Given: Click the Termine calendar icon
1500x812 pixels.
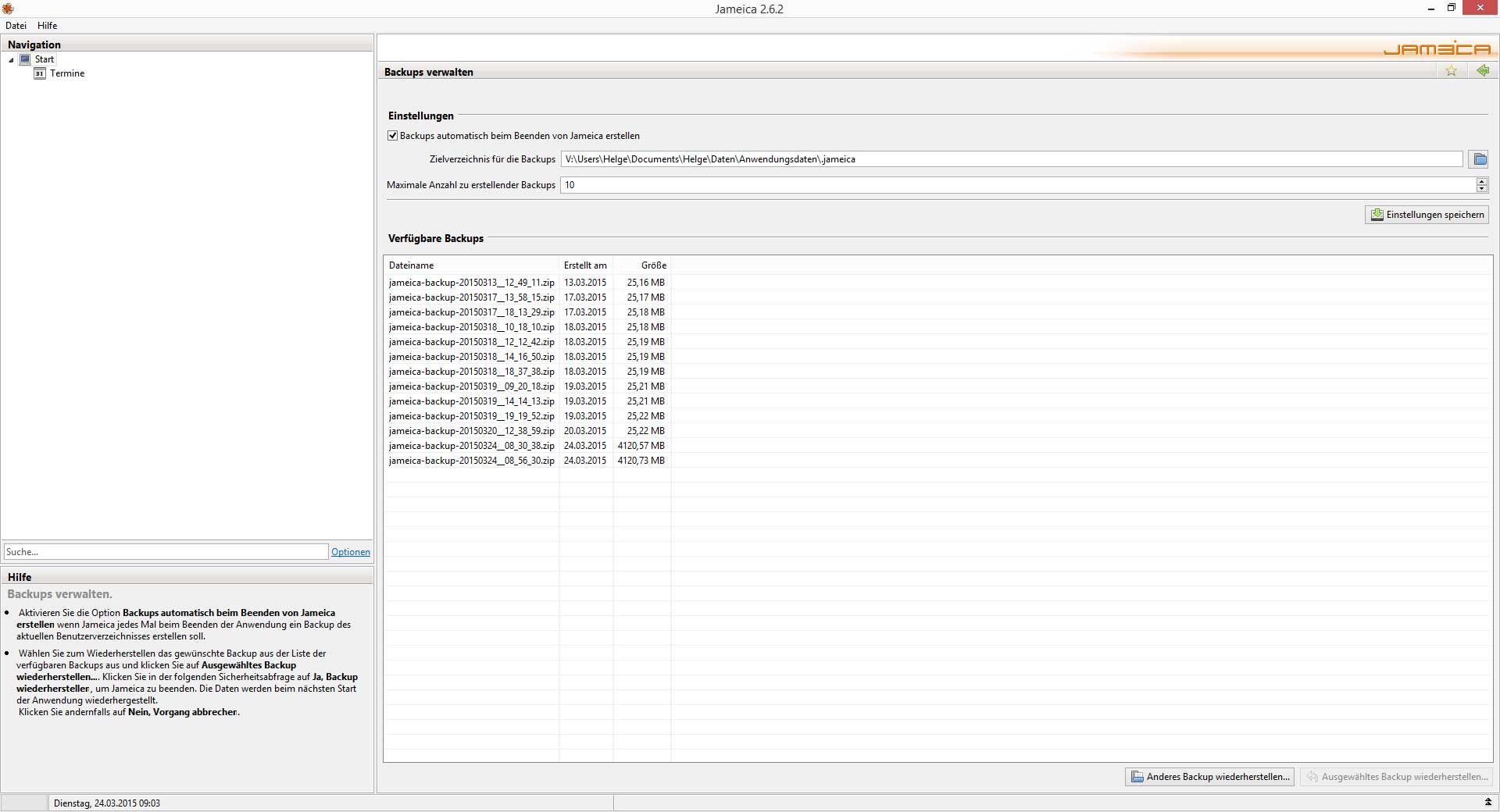Looking at the screenshot, I should 40,73.
